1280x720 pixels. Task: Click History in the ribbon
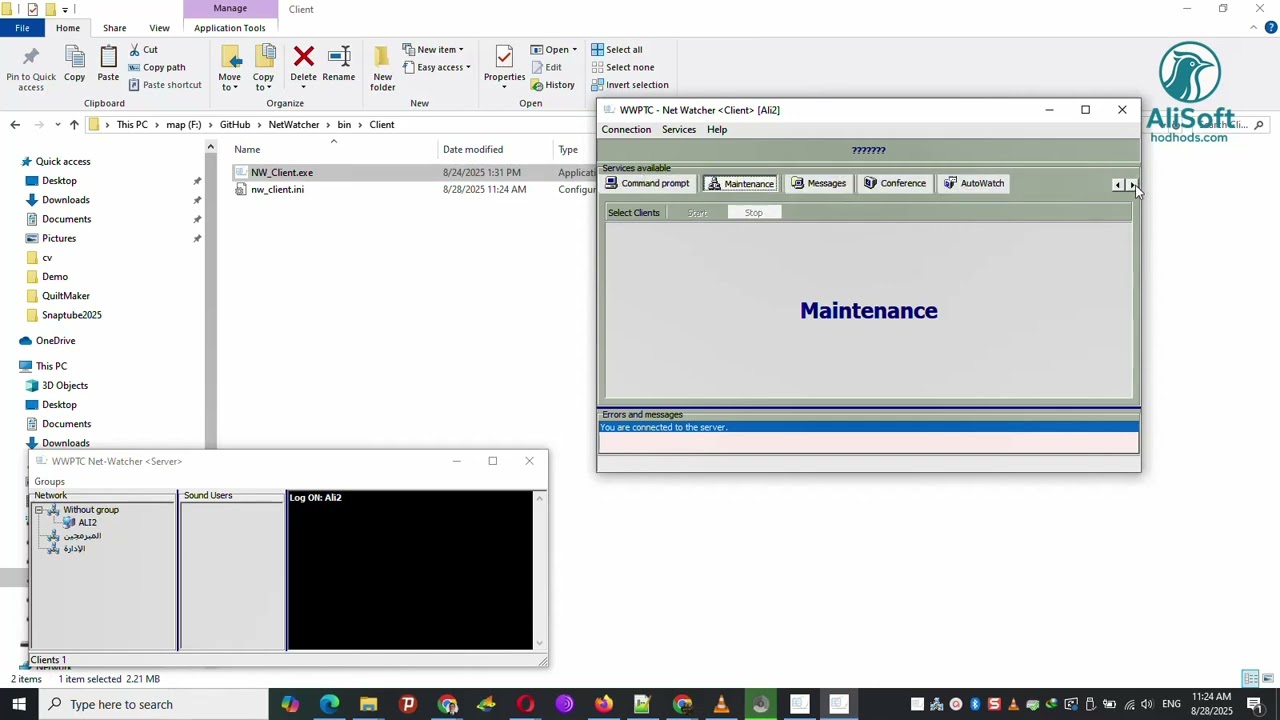point(553,84)
